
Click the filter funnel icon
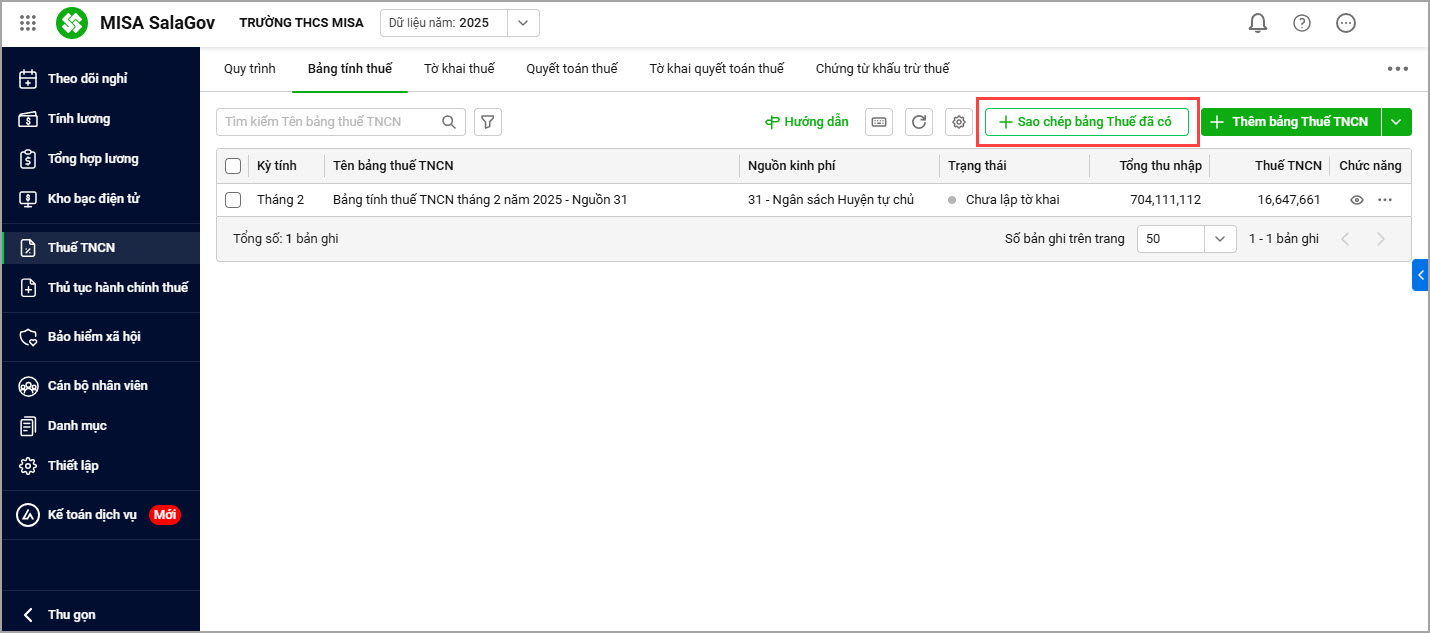488,122
